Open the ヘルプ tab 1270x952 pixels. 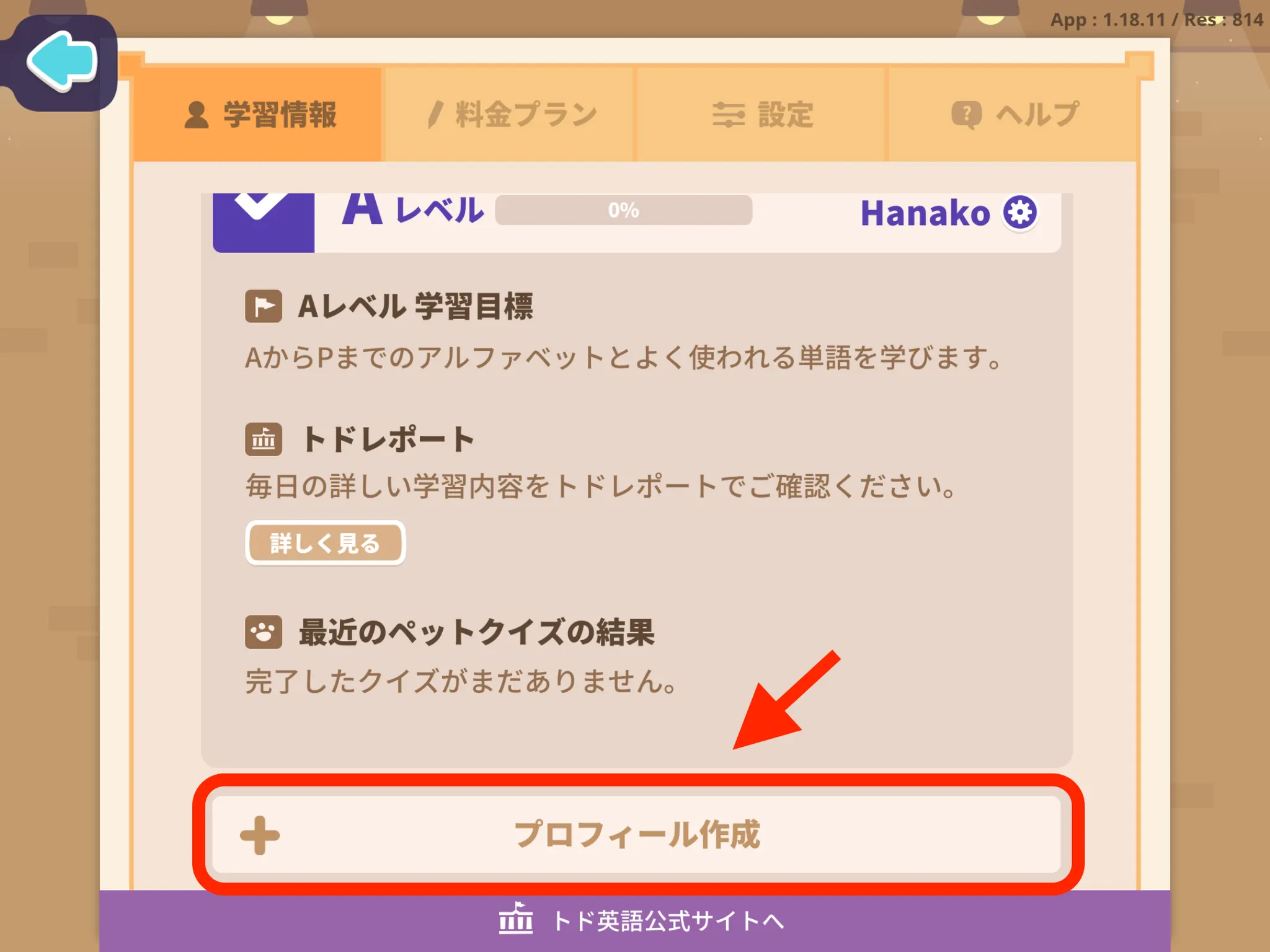[x=1012, y=115]
